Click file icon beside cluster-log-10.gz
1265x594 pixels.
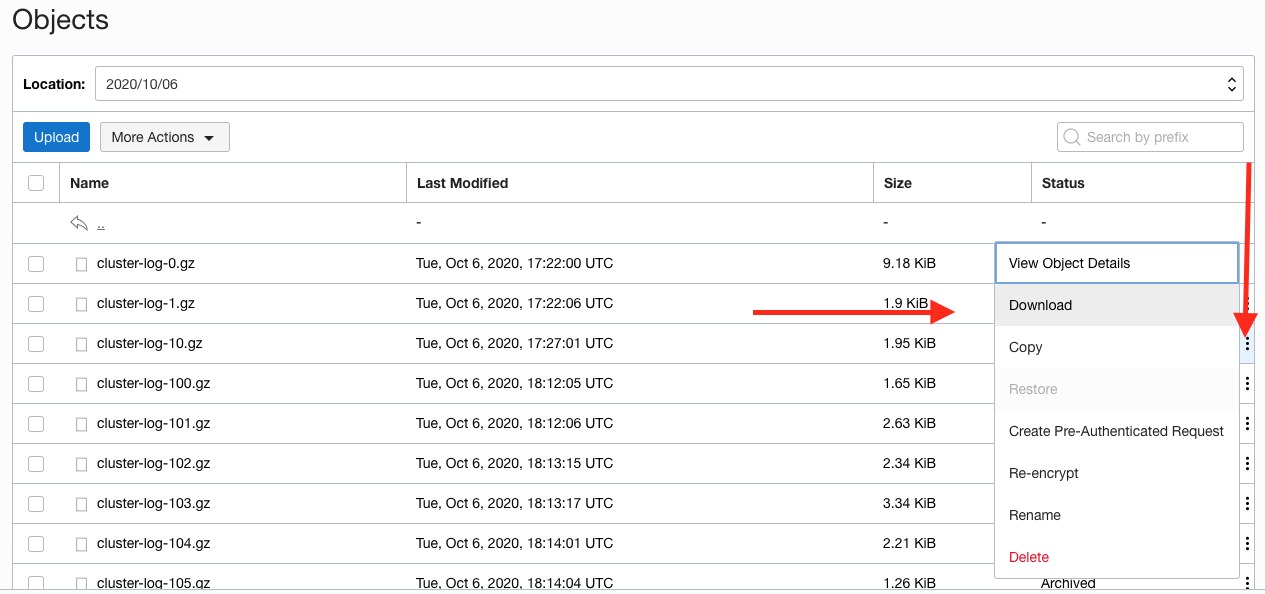pyautogui.click(x=82, y=344)
